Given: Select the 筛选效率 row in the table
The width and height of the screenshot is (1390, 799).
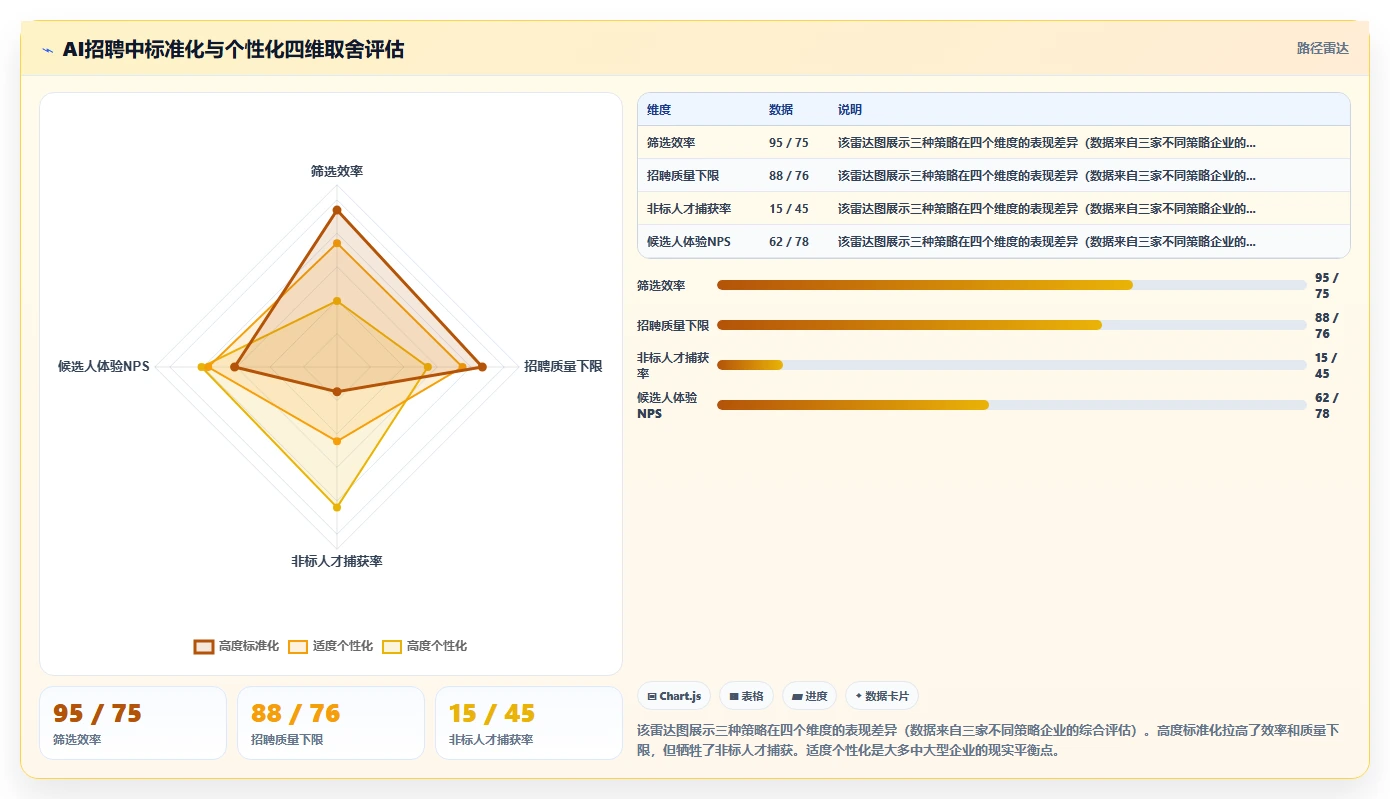Looking at the screenshot, I should pos(994,142).
